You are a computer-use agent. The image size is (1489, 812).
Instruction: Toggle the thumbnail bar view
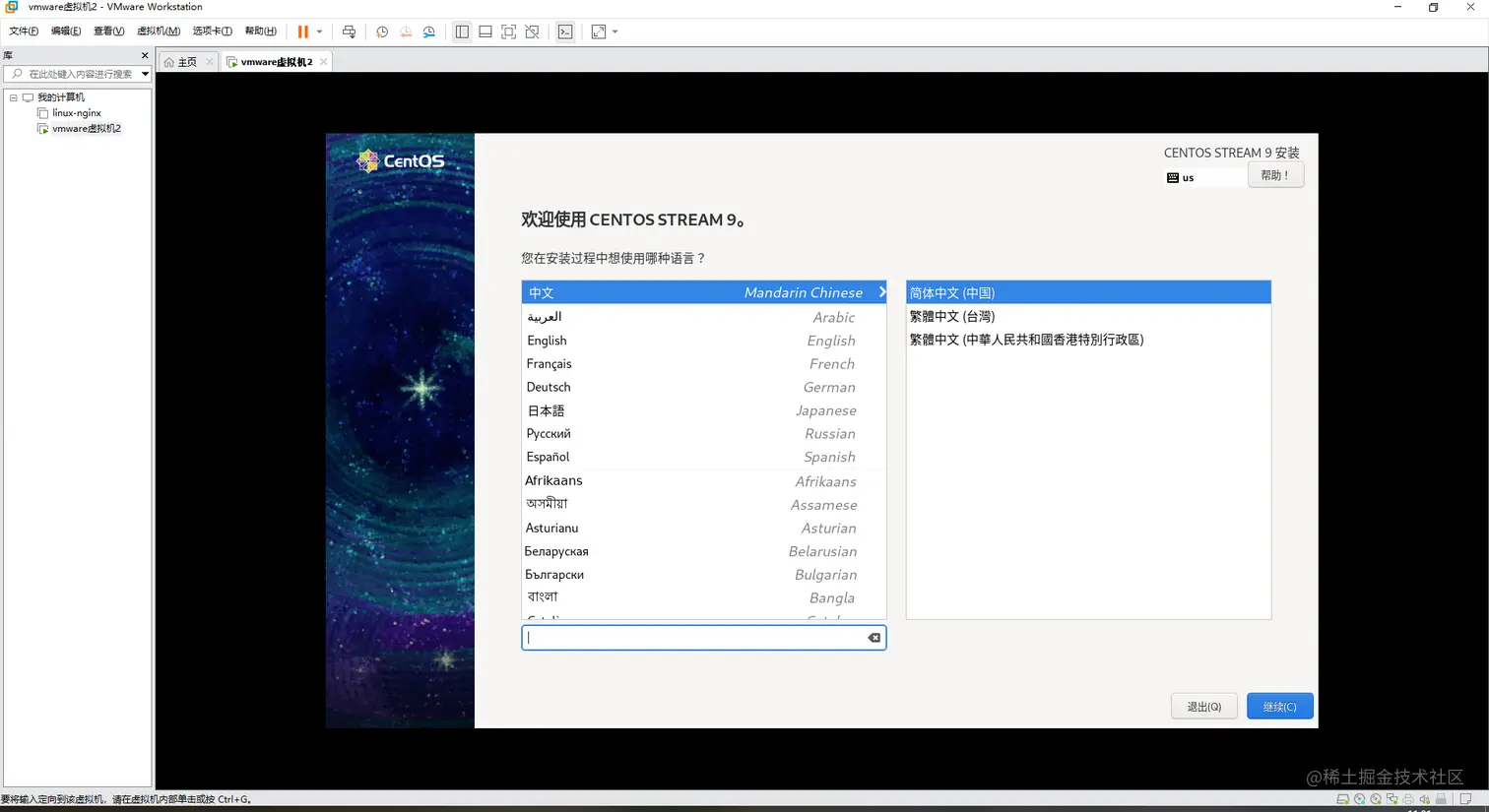point(486,31)
